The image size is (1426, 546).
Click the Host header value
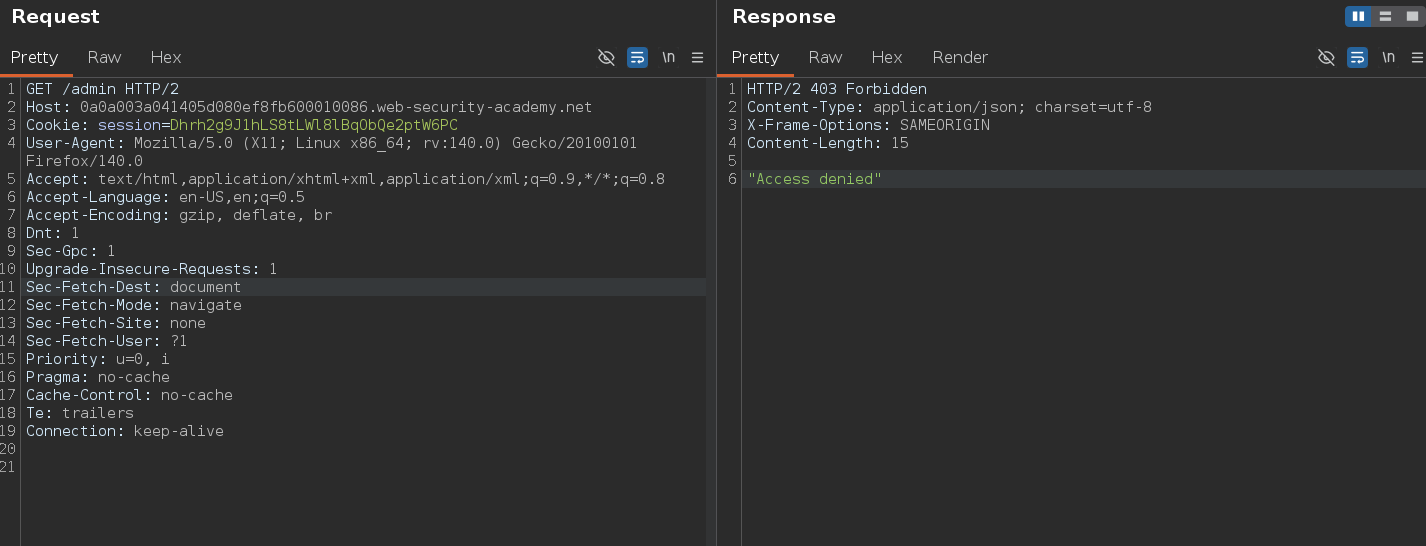coord(336,107)
